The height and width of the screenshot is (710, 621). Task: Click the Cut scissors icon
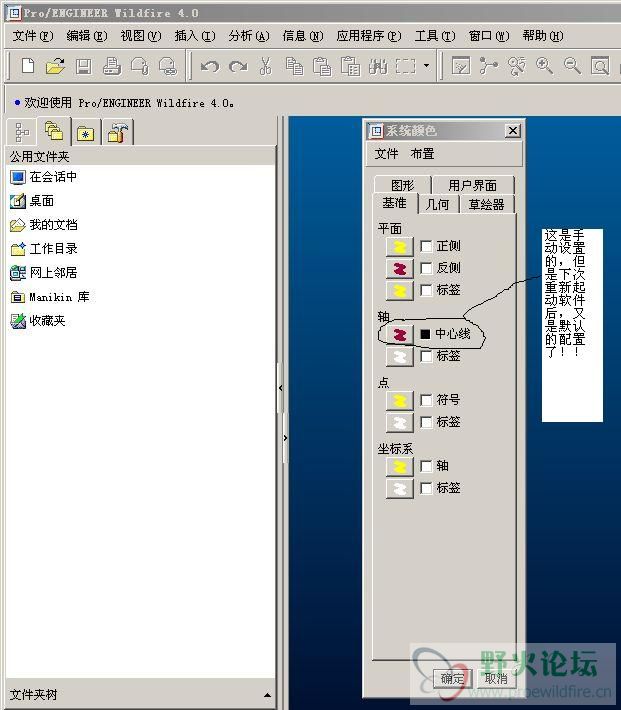(266, 66)
